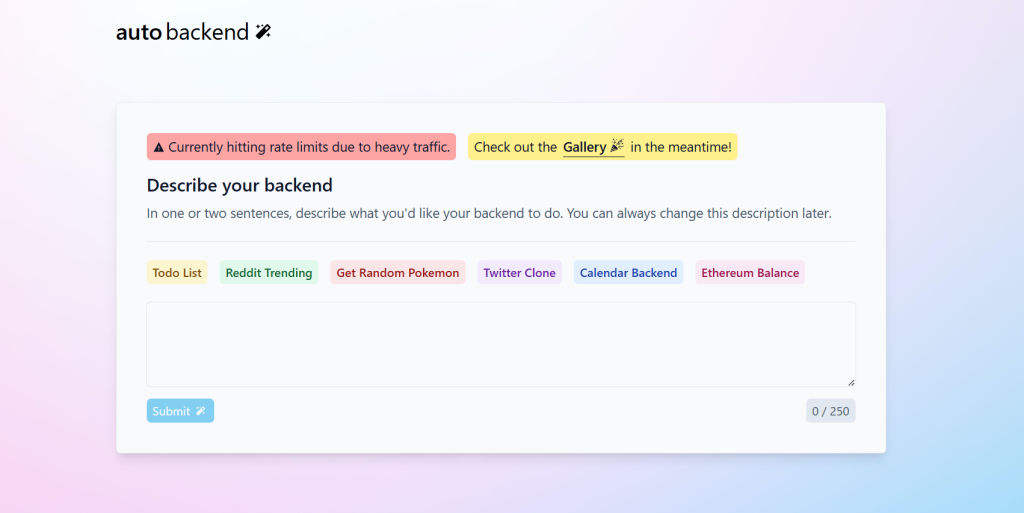Screen dimensions: 1024x513
Task: Click the warning triangle icon in the red banner
Action: click(158, 147)
